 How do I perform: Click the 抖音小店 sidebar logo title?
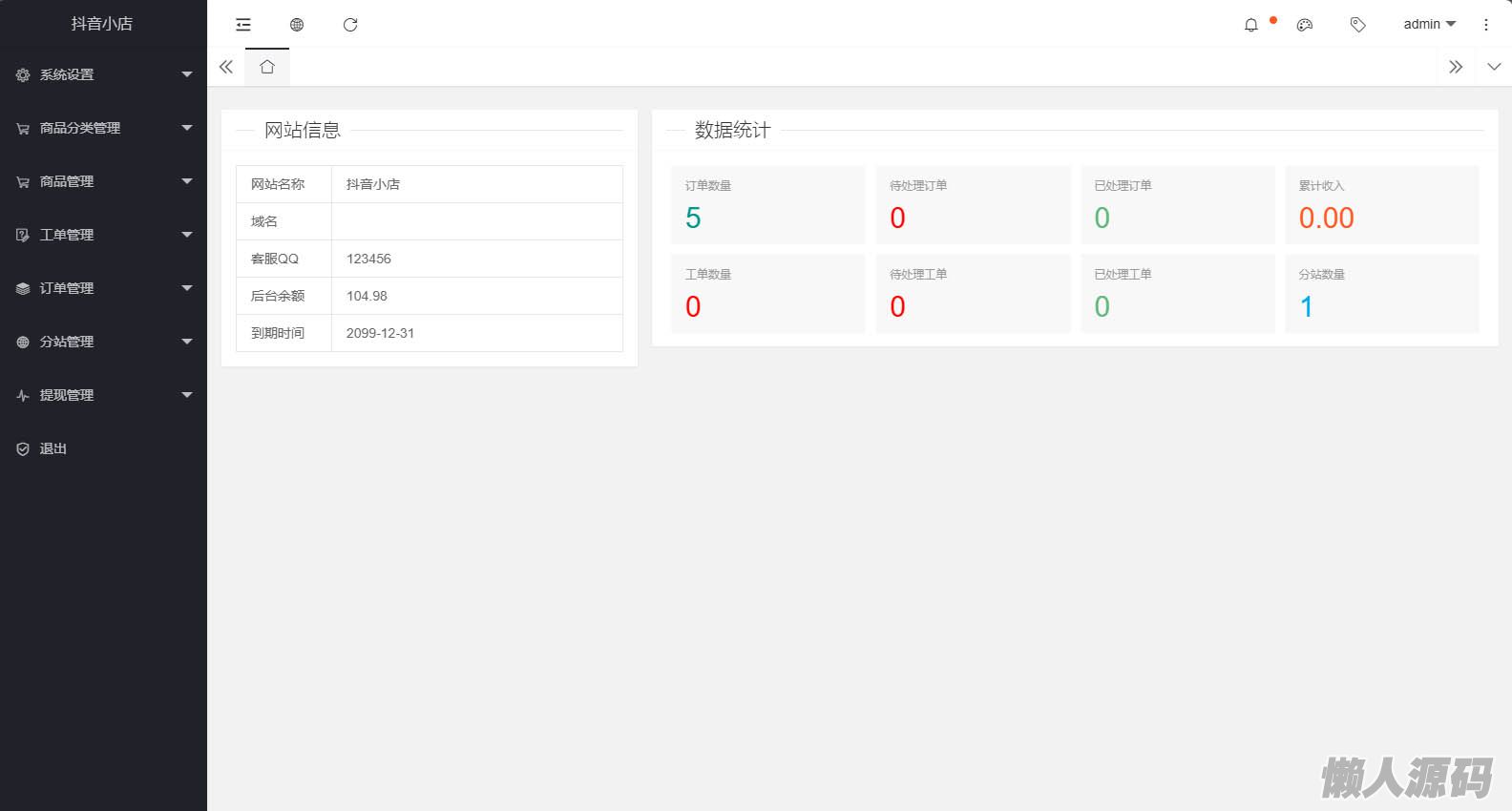click(102, 24)
